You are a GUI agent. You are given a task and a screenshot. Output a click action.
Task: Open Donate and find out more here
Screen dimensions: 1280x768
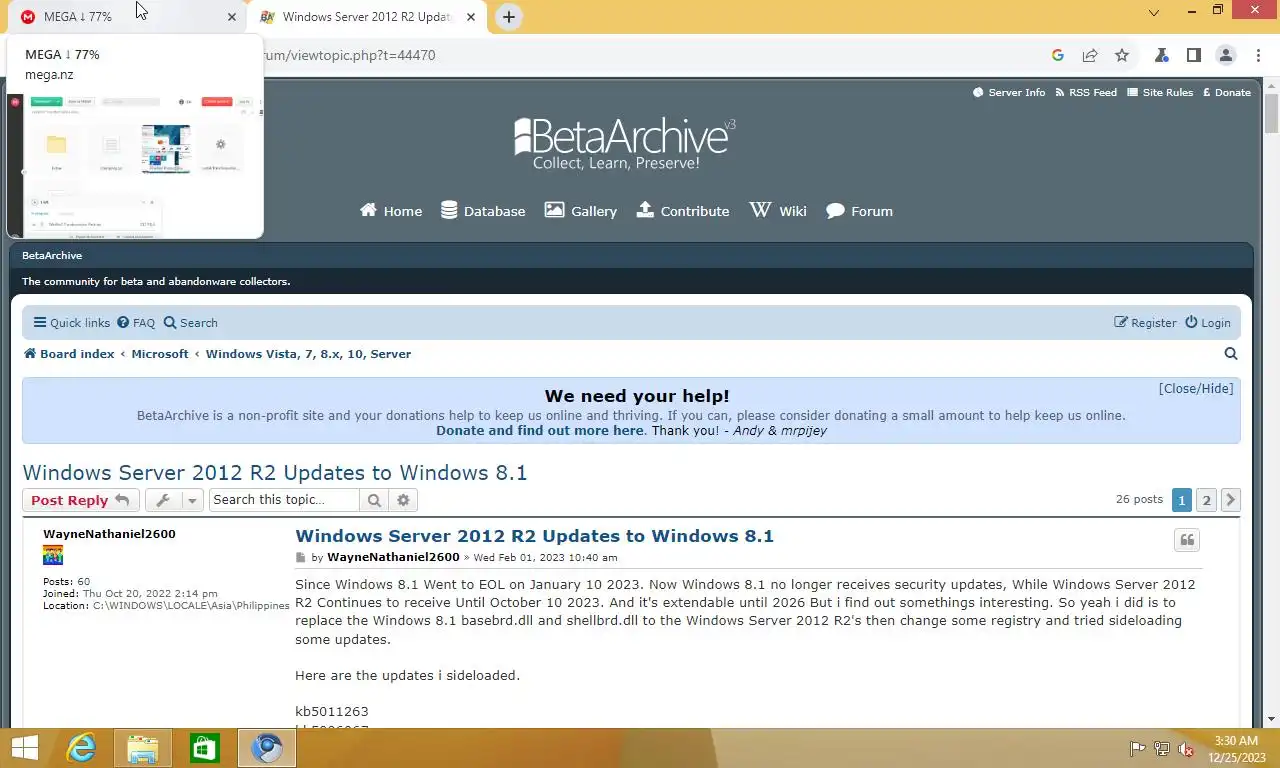(x=540, y=430)
